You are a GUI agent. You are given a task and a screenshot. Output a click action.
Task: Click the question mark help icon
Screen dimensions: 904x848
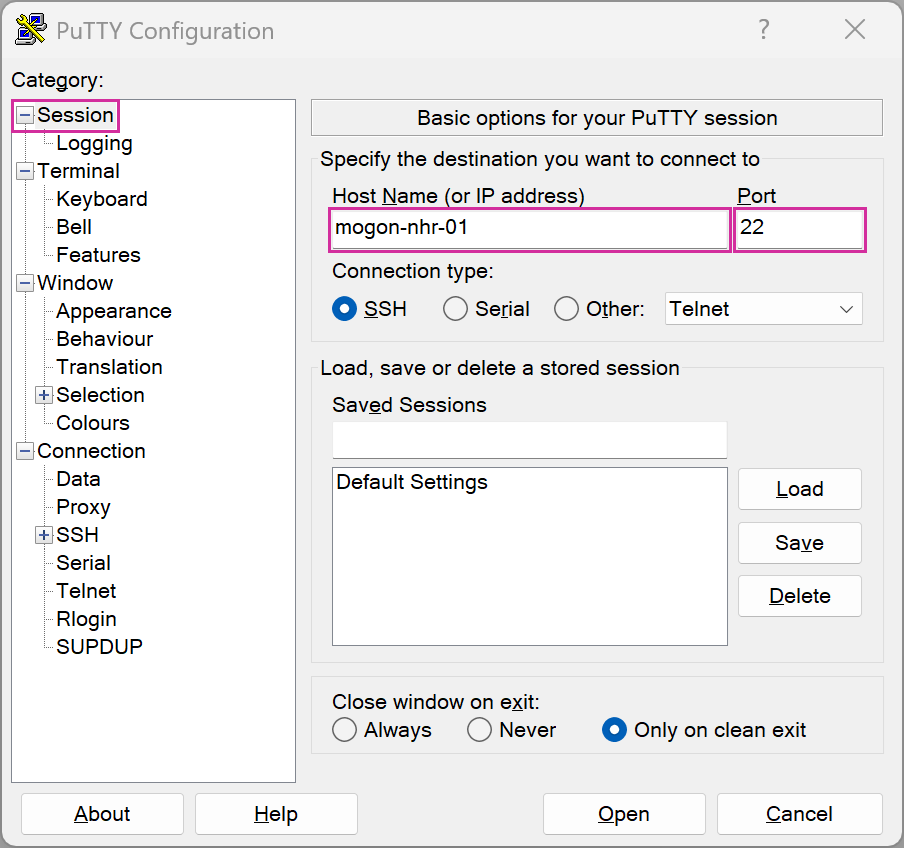pyautogui.click(x=764, y=30)
